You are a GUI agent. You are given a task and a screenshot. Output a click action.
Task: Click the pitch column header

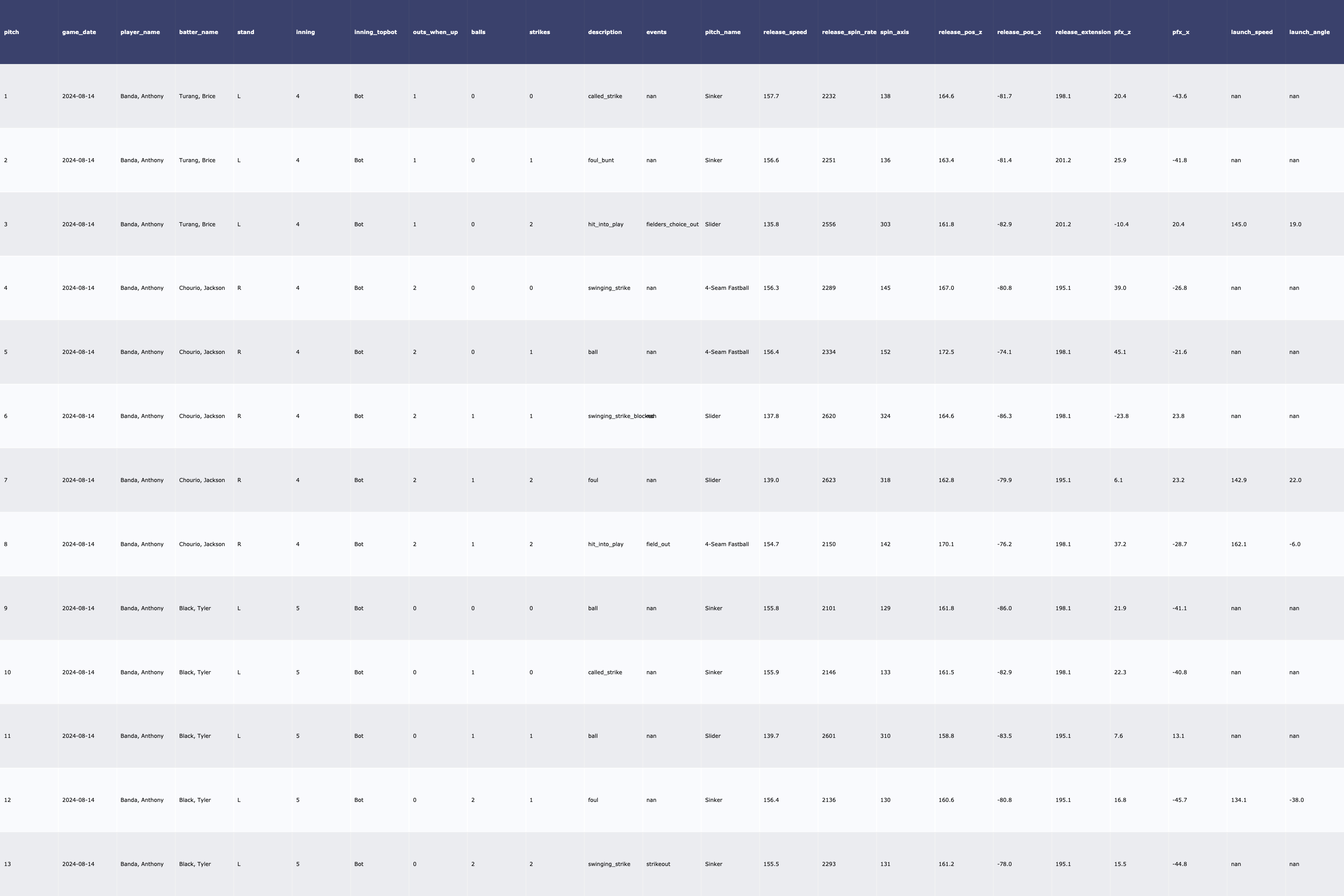[x=12, y=32]
